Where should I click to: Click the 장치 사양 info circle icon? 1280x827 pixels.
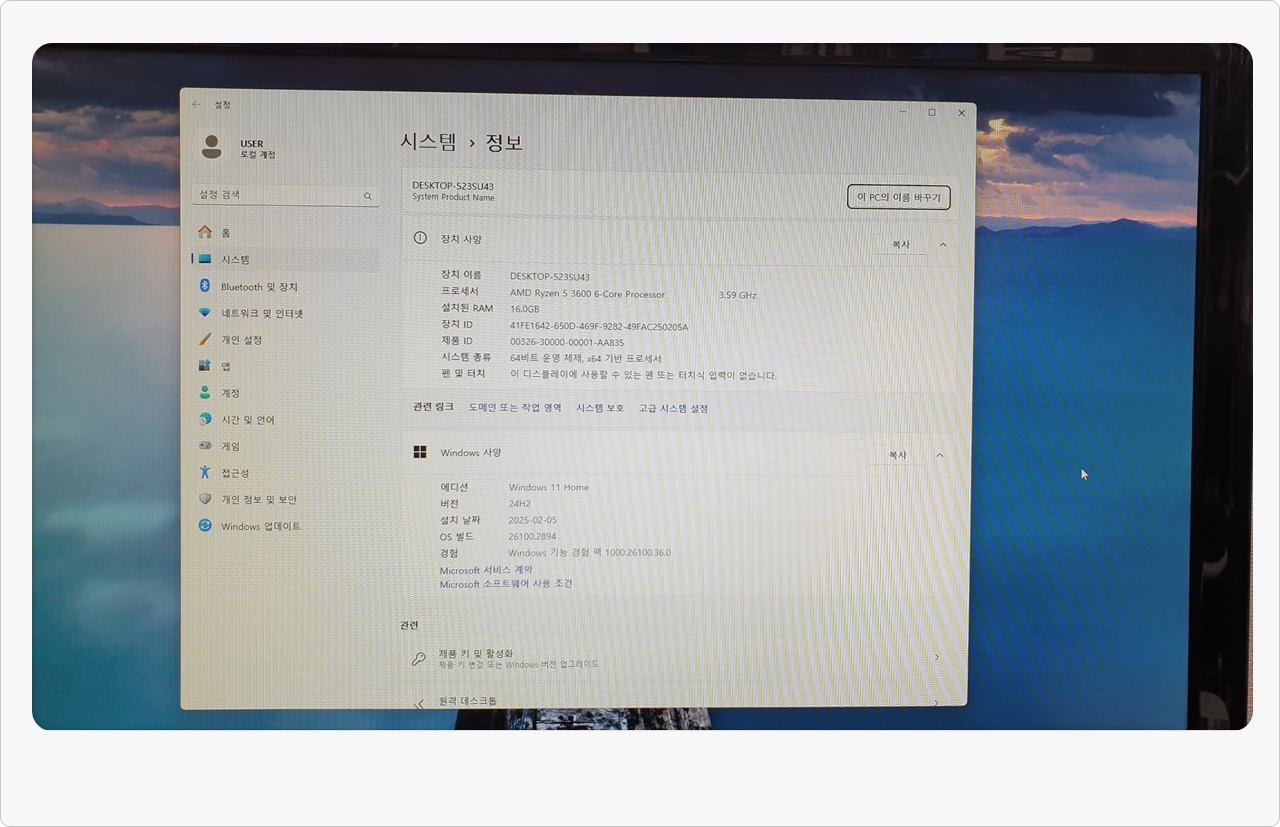pos(421,238)
